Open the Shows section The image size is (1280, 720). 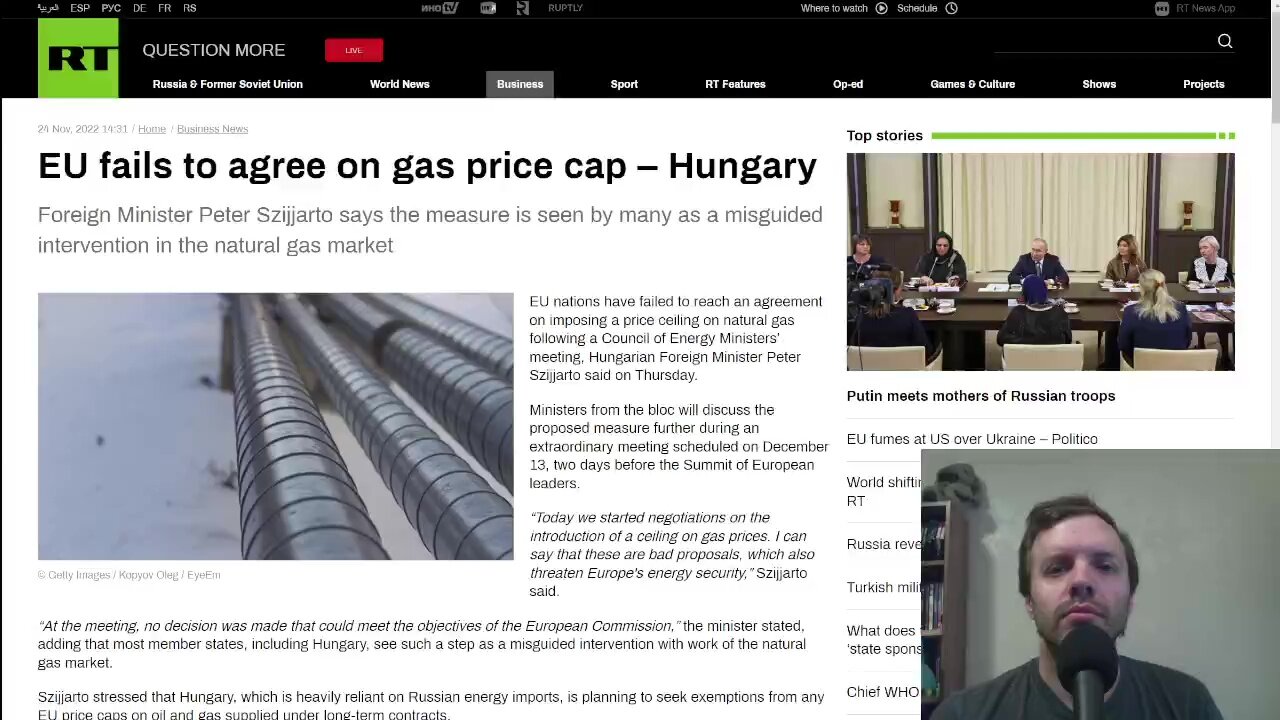pos(1099,84)
